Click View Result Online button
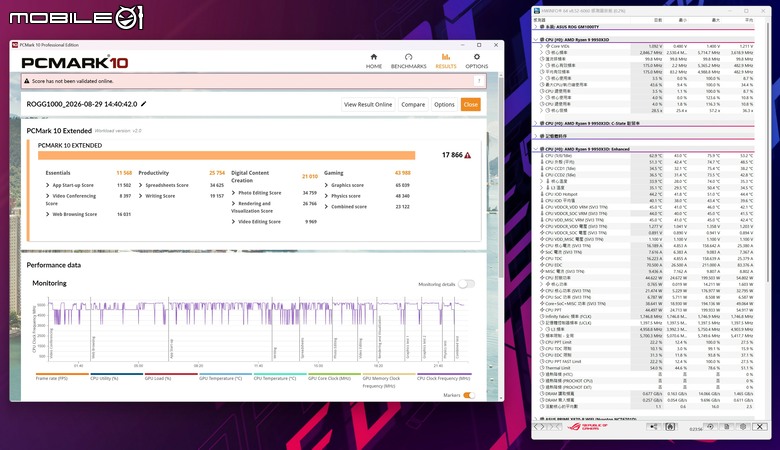The height and width of the screenshot is (450, 780). [x=368, y=104]
